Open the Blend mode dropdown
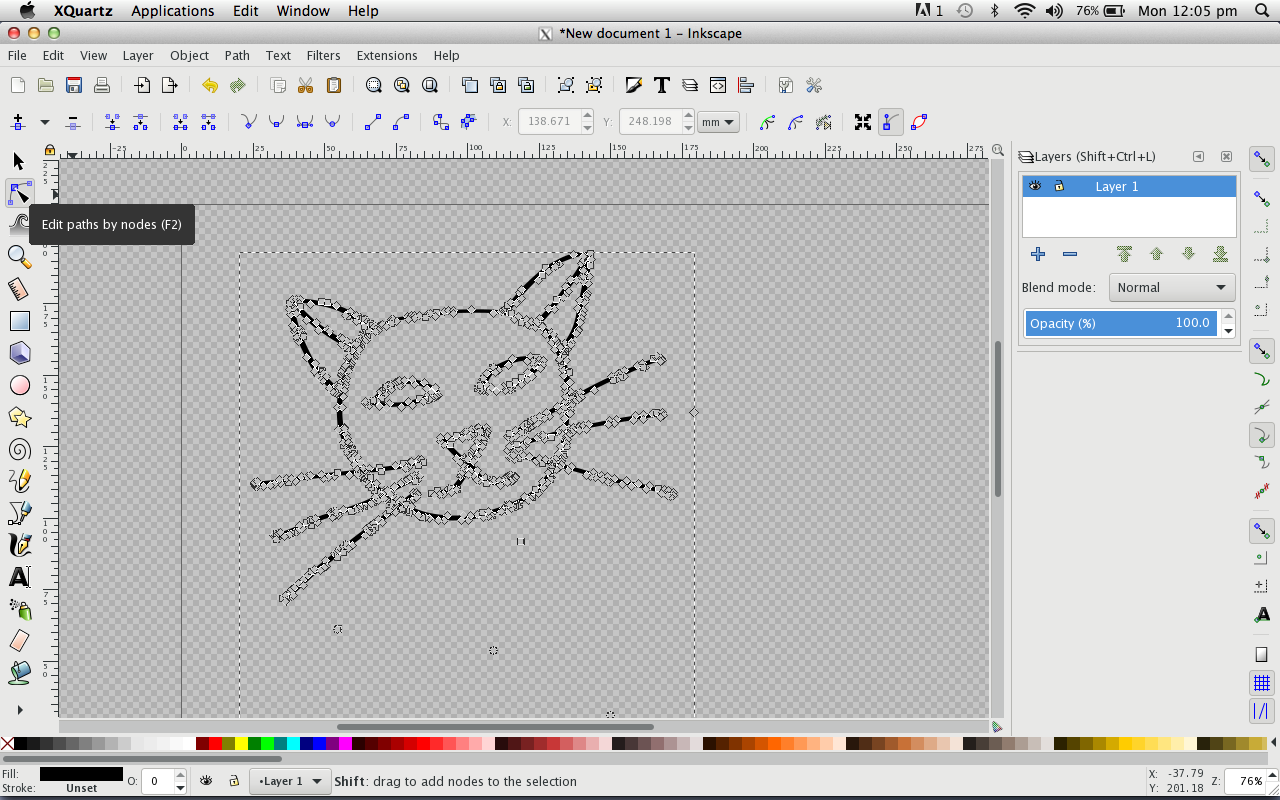Image resolution: width=1280 pixels, height=800 pixels. tap(1171, 287)
